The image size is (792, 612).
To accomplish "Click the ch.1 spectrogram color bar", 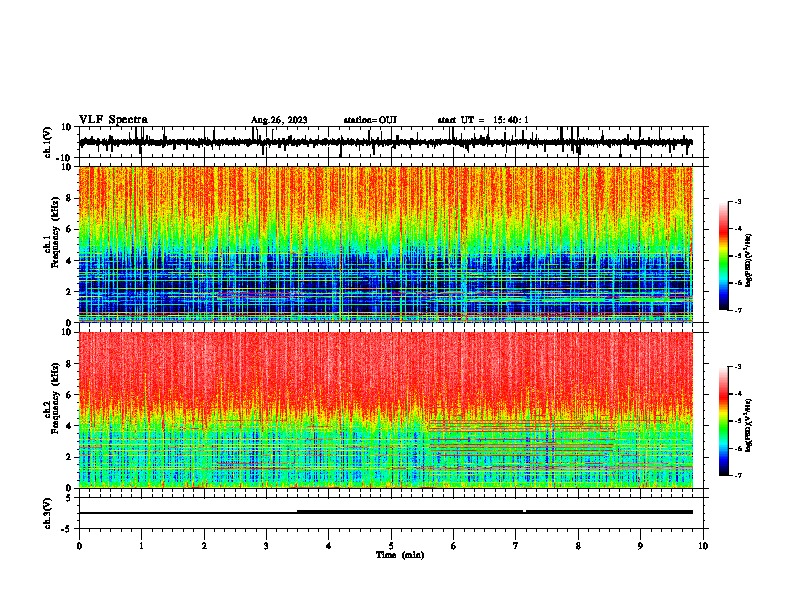I will pos(723,256).
